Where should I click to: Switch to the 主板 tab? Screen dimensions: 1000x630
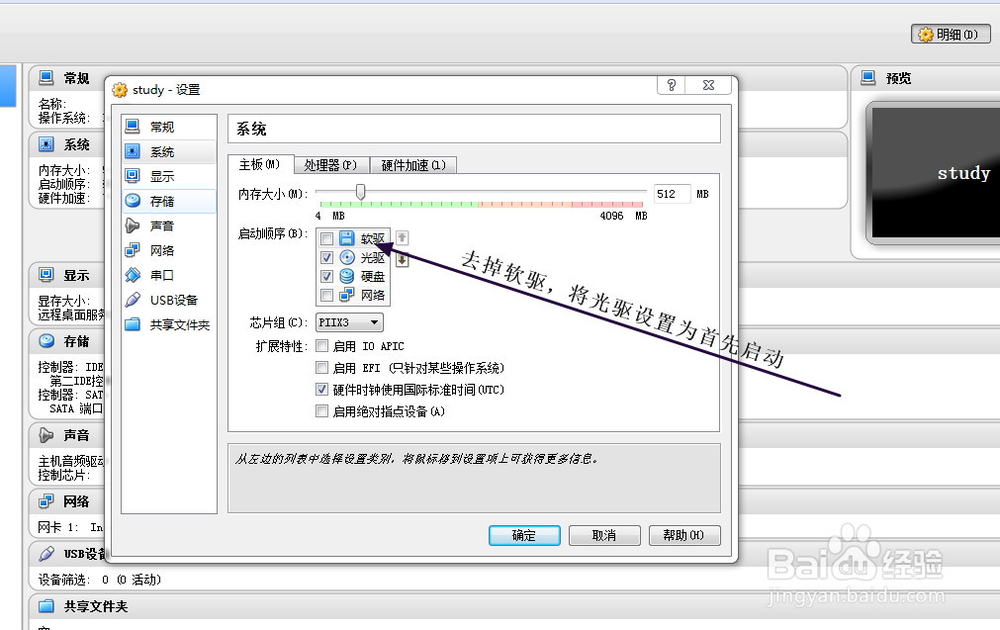(260, 165)
